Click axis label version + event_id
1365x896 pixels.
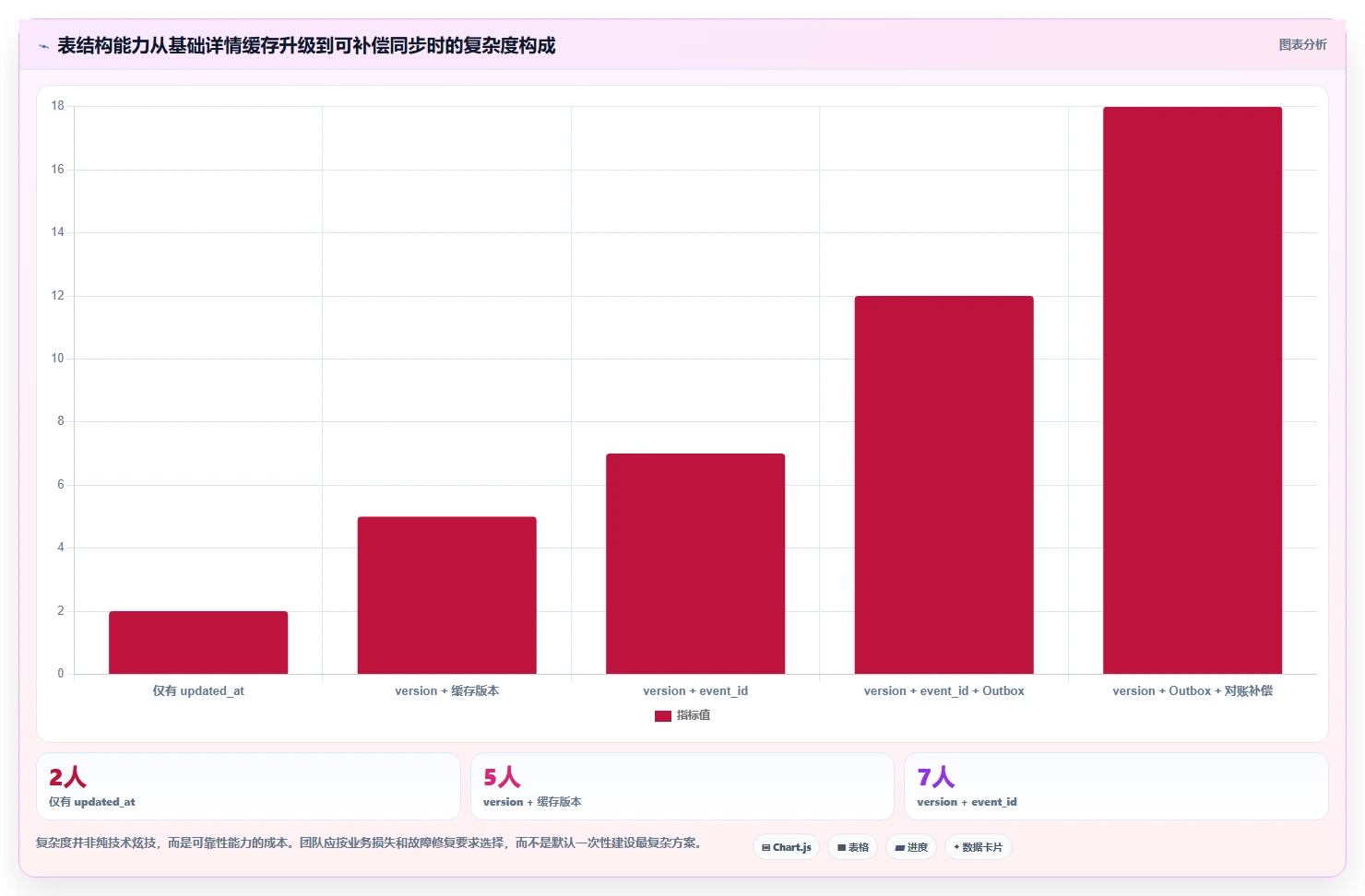[695, 690]
